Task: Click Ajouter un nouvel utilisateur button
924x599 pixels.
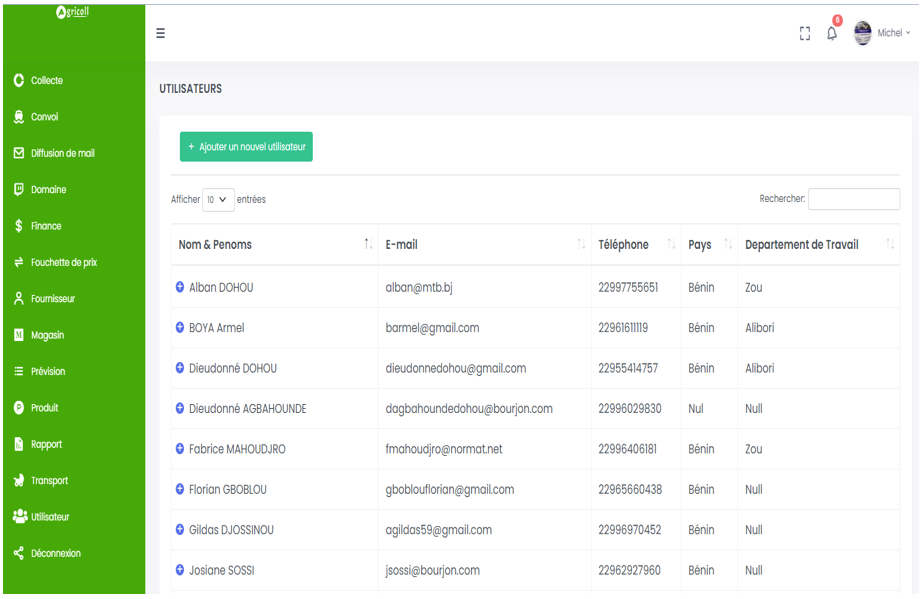Action: pyautogui.click(x=246, y=147)
